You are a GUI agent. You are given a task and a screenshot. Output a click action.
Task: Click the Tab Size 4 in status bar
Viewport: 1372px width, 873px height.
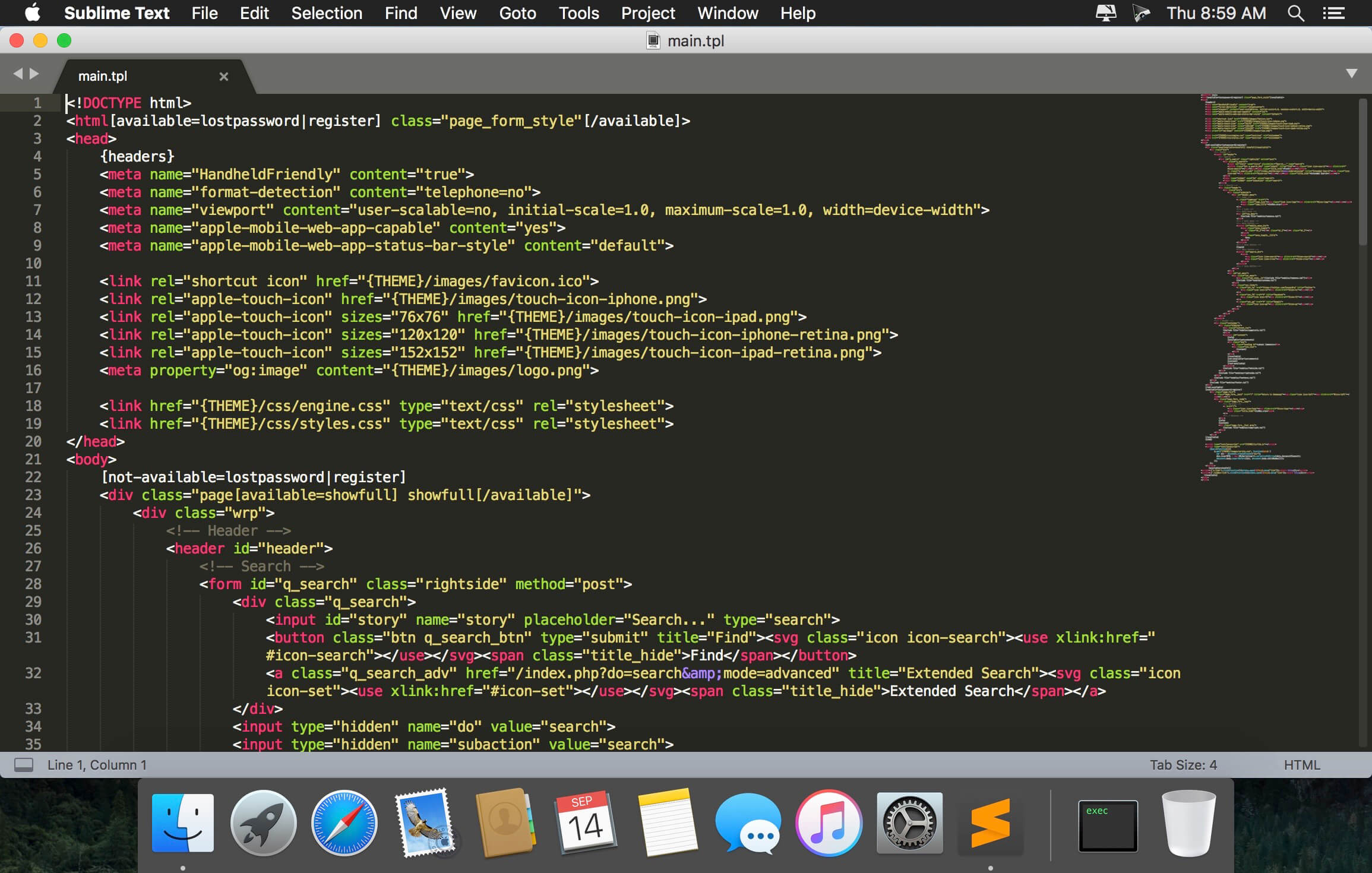pyautogui.click(x=1185, y=765)
